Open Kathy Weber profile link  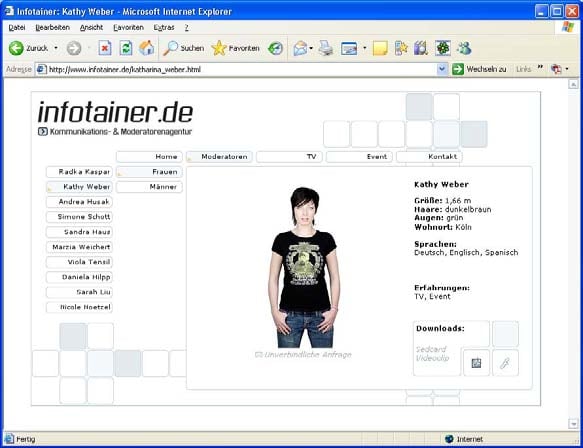(79, 187)
